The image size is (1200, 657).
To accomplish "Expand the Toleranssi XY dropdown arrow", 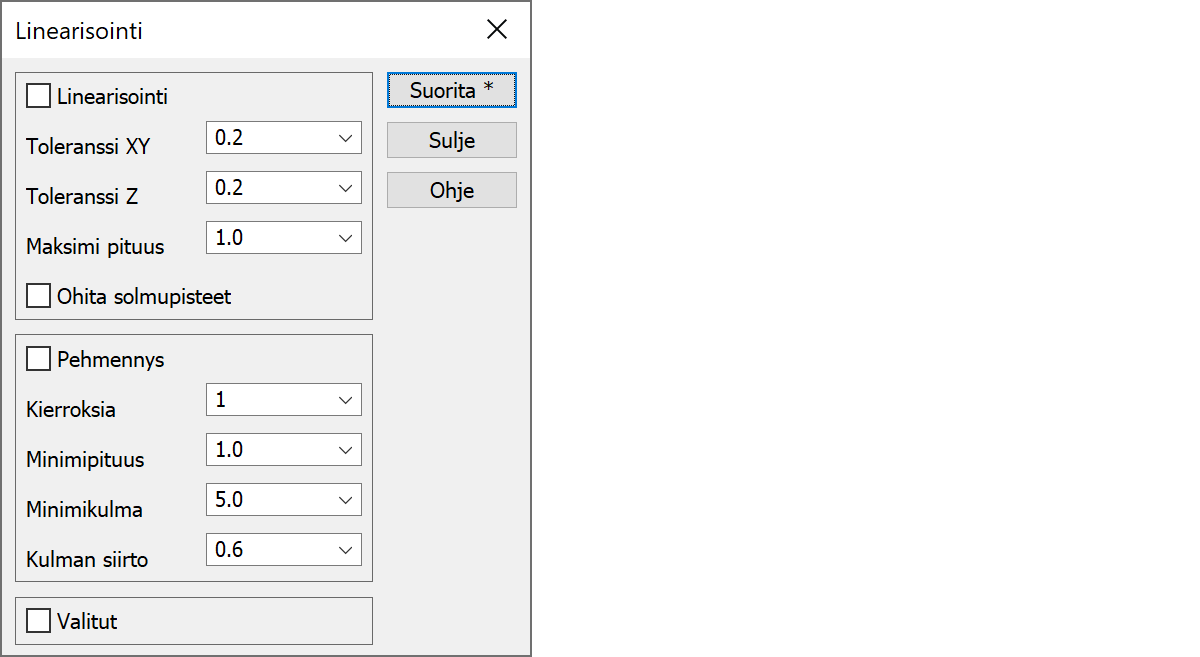I will [346, 138].
